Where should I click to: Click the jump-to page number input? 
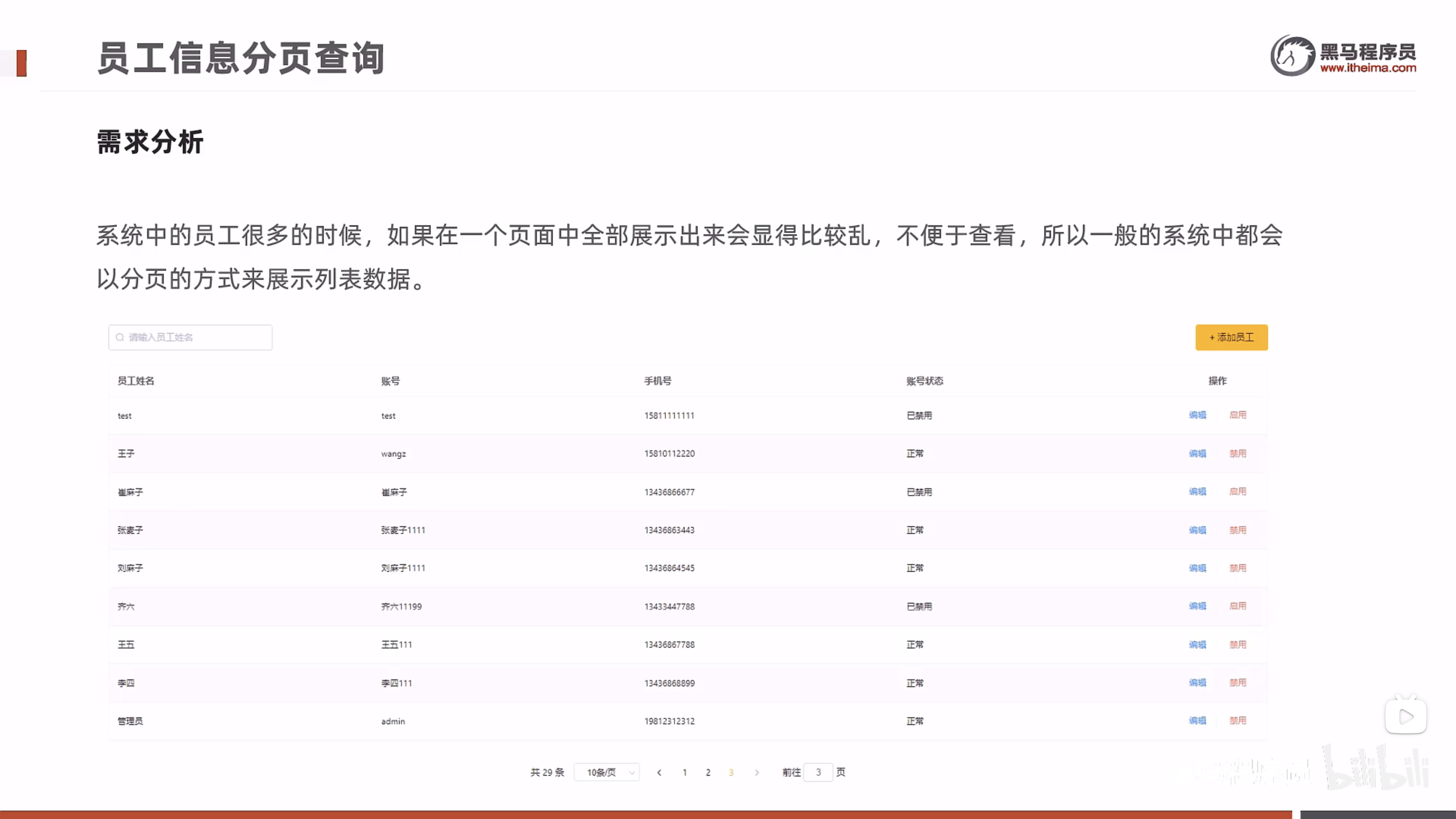coord(818,772)
